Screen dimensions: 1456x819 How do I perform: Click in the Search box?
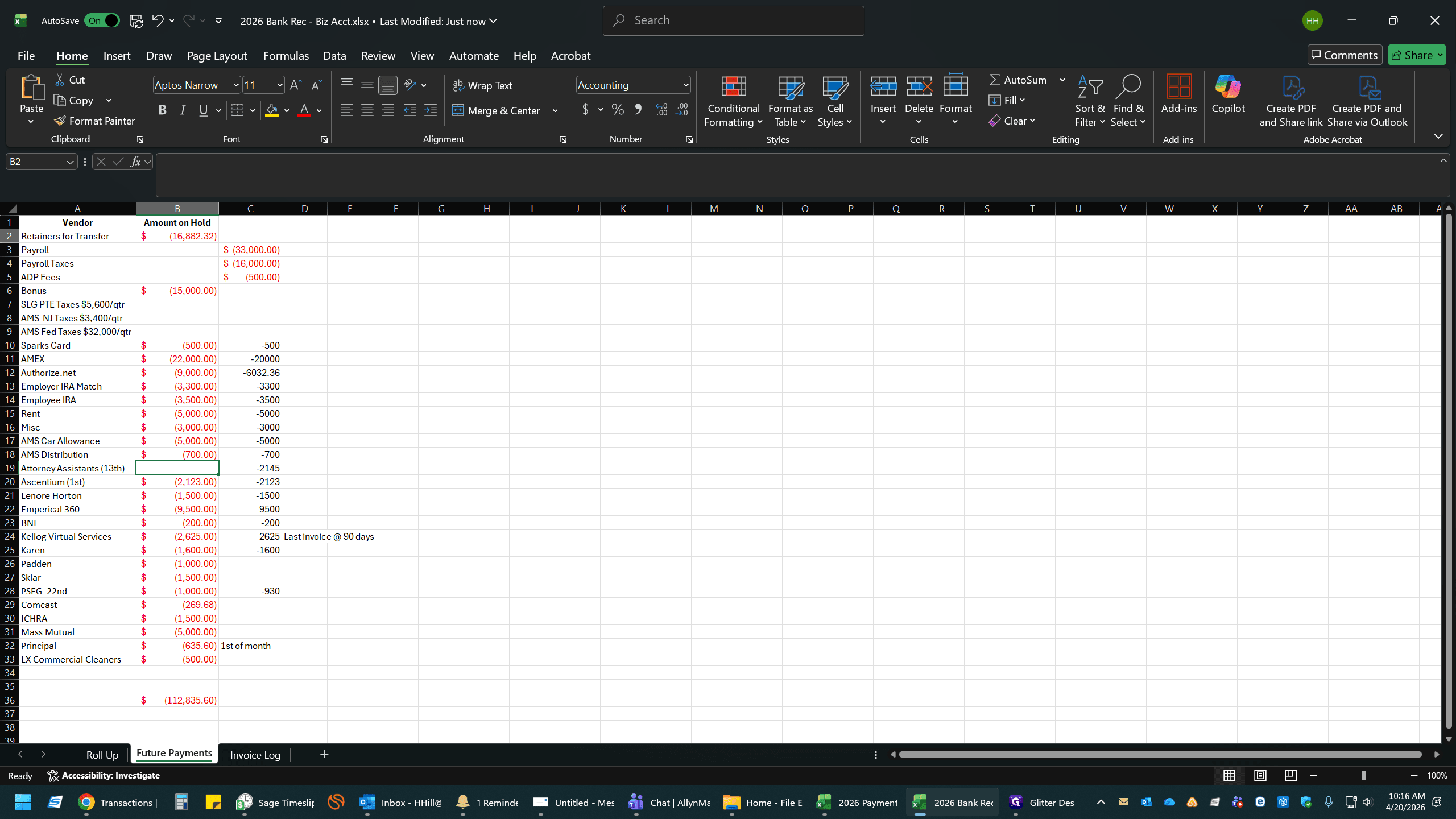pyautogui.click(x=733, y=20)
